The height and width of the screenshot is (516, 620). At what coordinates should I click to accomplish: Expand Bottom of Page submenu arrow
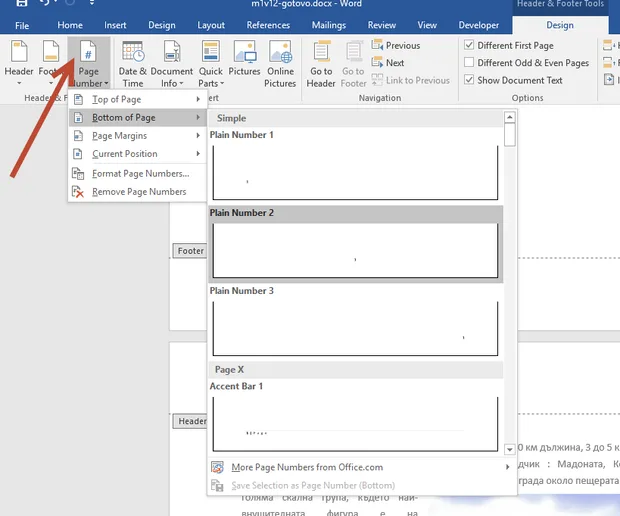tap(198, 117)
